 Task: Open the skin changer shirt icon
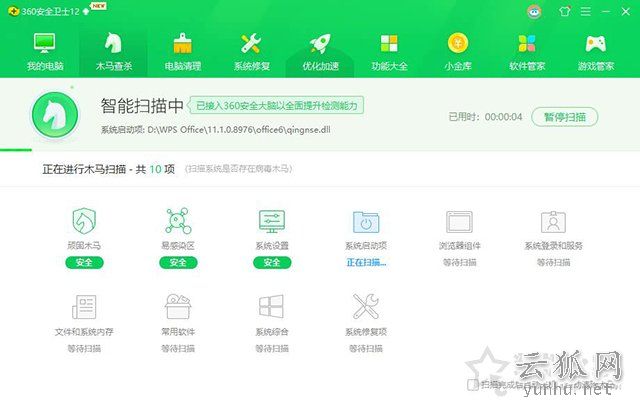click(x=565, y=11)
